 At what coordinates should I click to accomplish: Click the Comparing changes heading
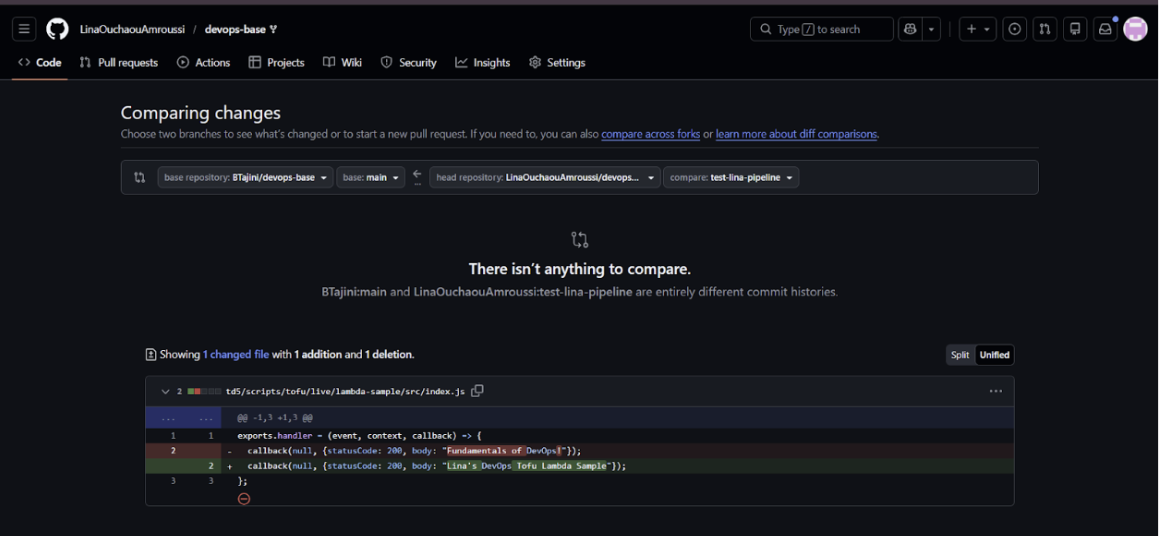click(x=201, y=113)
